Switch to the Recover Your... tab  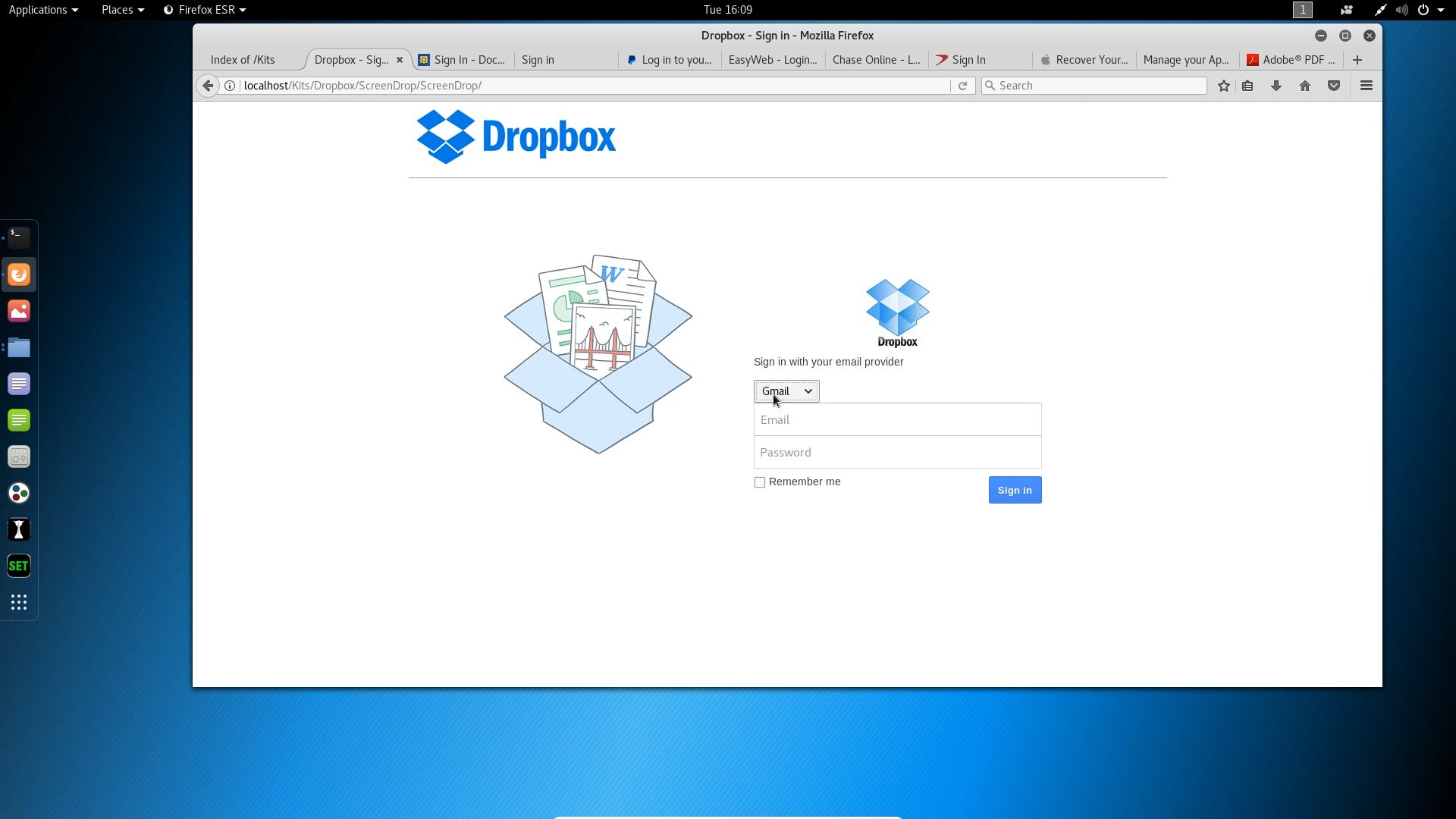click(1083, 60)
